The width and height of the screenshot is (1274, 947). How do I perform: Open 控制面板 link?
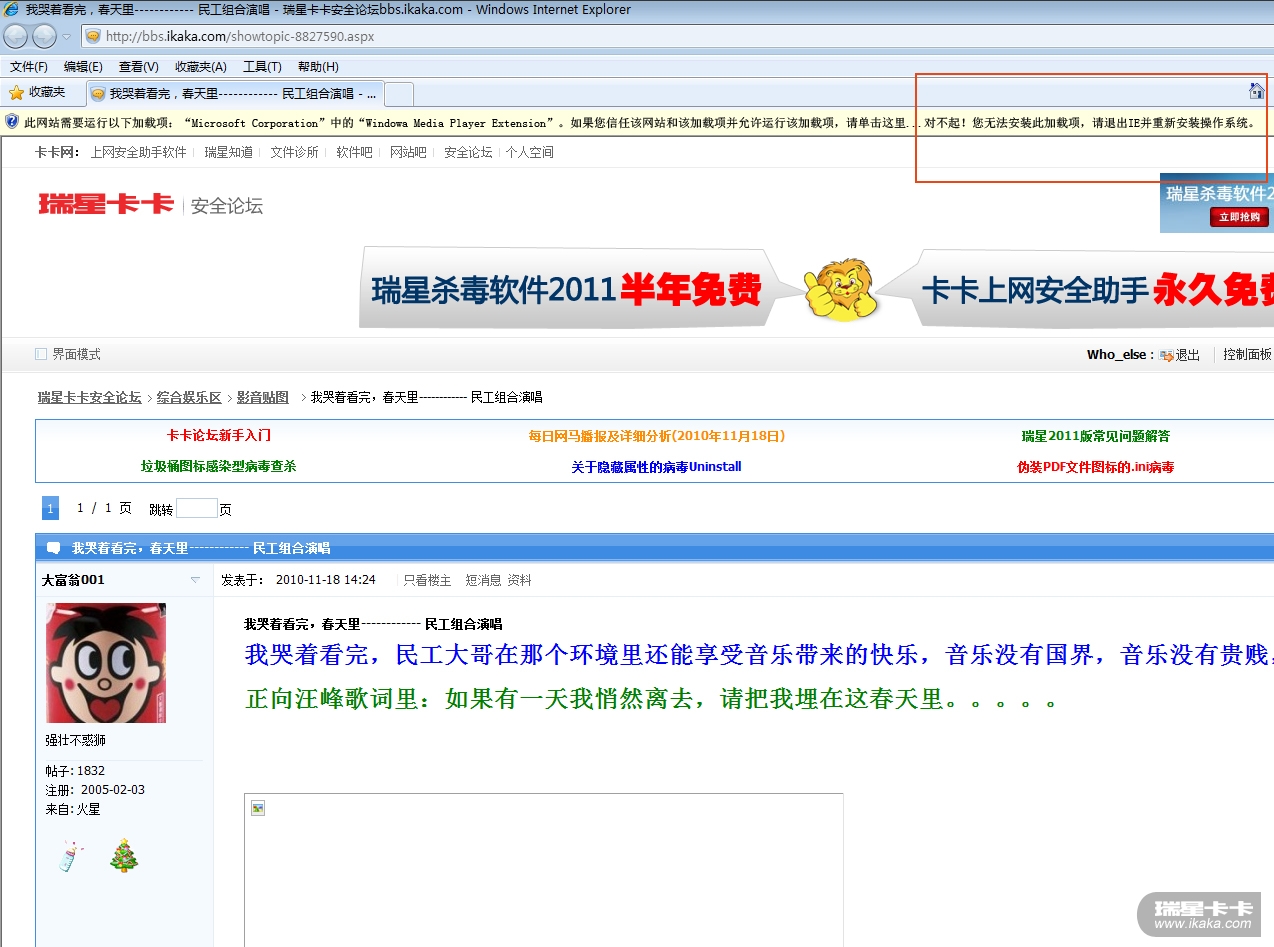[1247, 355]
